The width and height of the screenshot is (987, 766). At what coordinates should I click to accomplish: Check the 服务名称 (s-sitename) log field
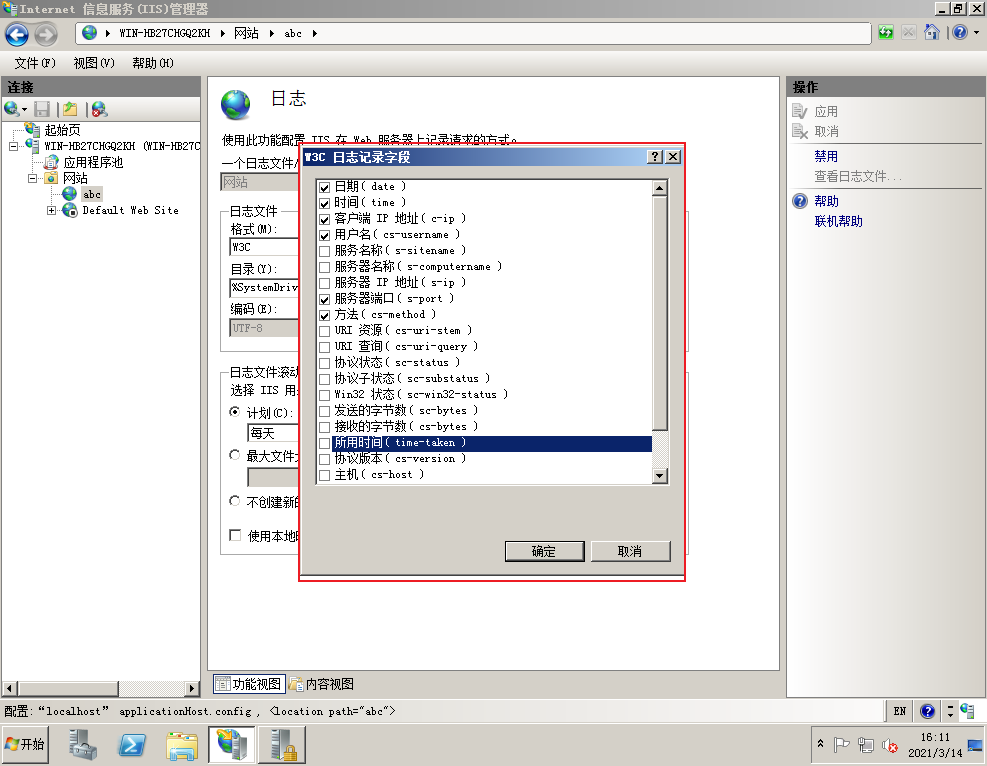point(325,250)
